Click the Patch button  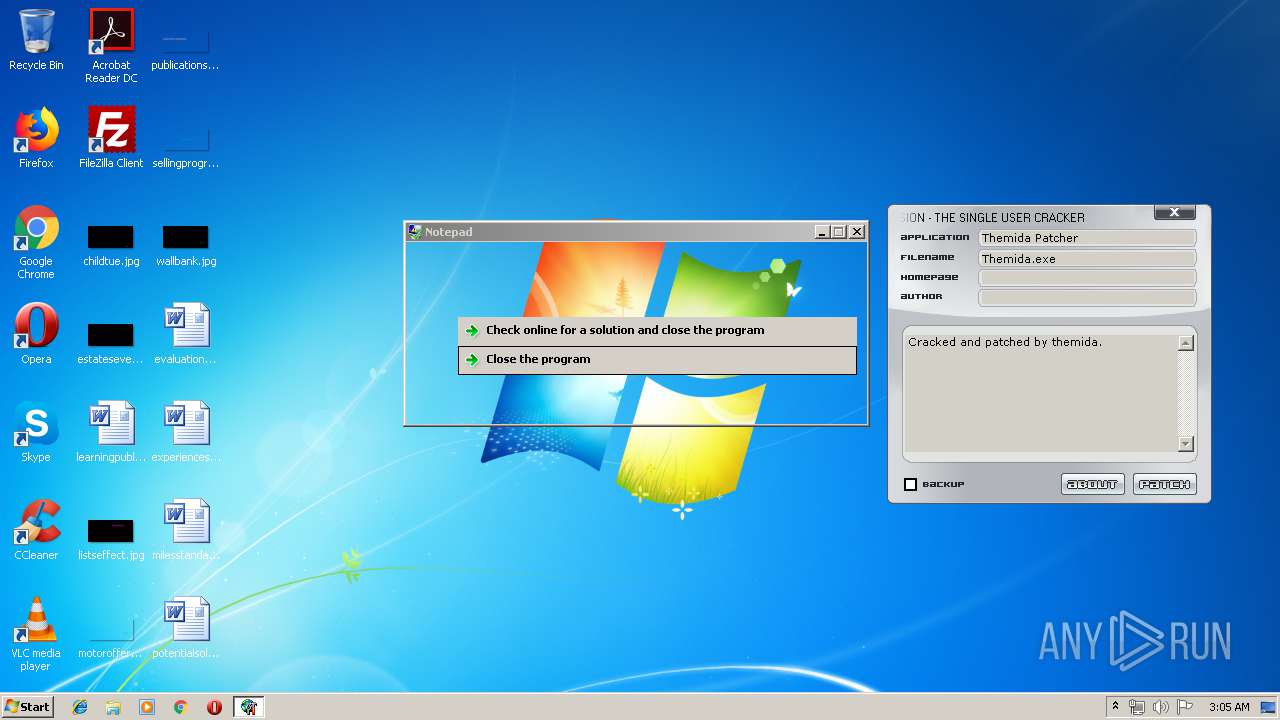(x=1165, y=484)
